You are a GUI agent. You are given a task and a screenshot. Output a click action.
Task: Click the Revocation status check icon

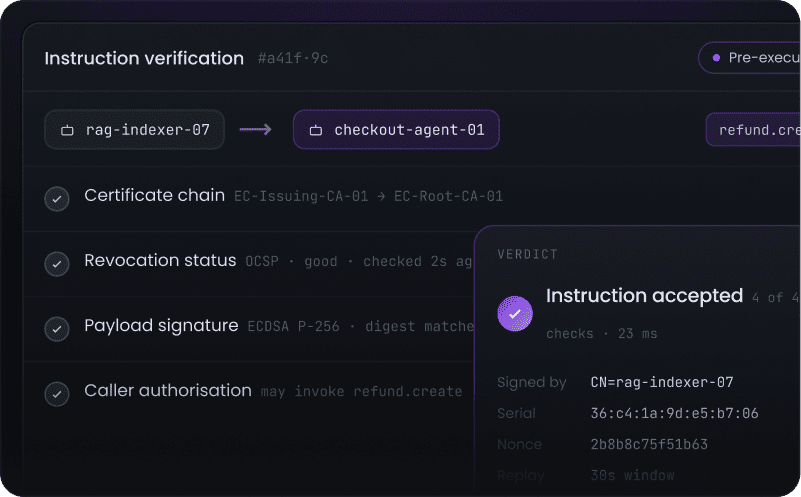[x=57, y=264]
